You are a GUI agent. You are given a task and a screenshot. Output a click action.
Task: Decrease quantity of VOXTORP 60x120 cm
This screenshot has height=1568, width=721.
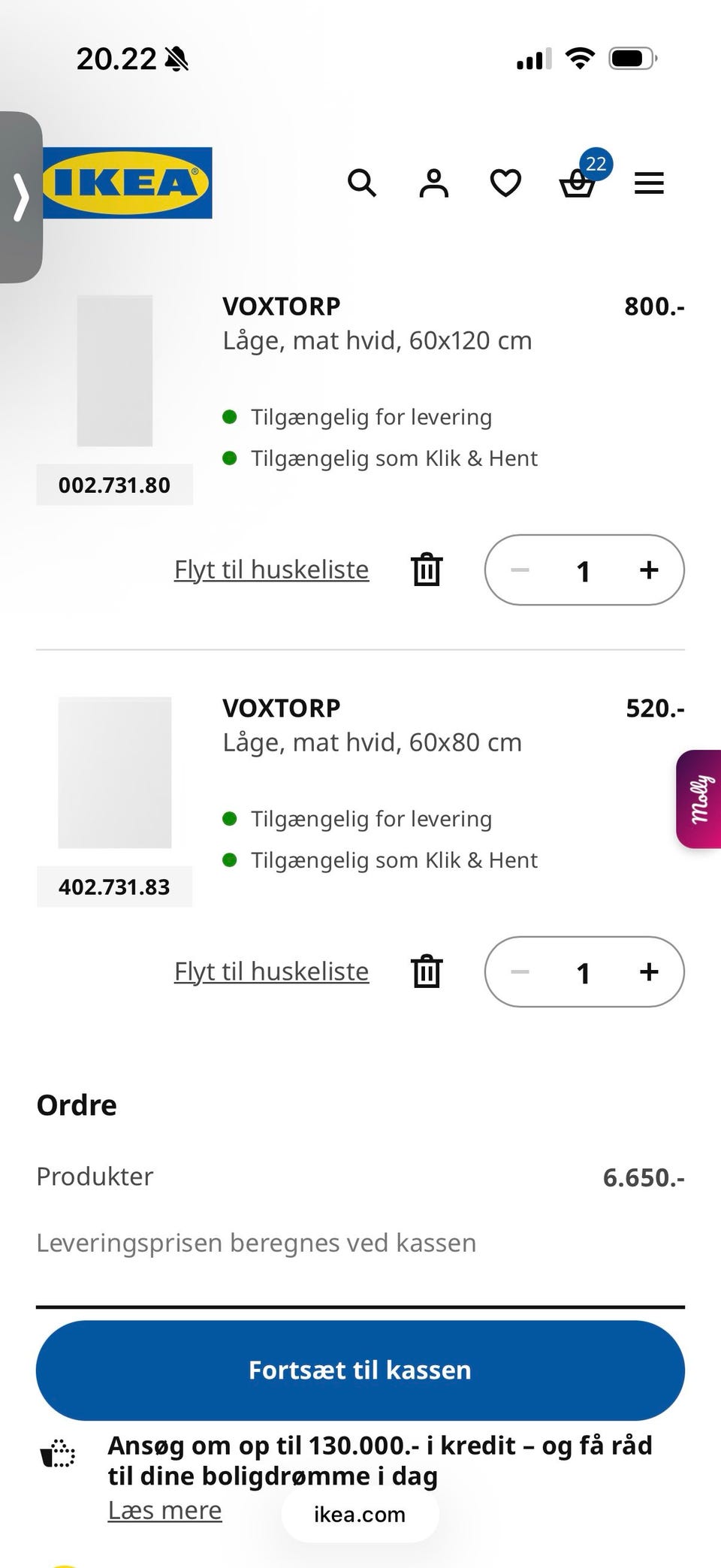520,569
